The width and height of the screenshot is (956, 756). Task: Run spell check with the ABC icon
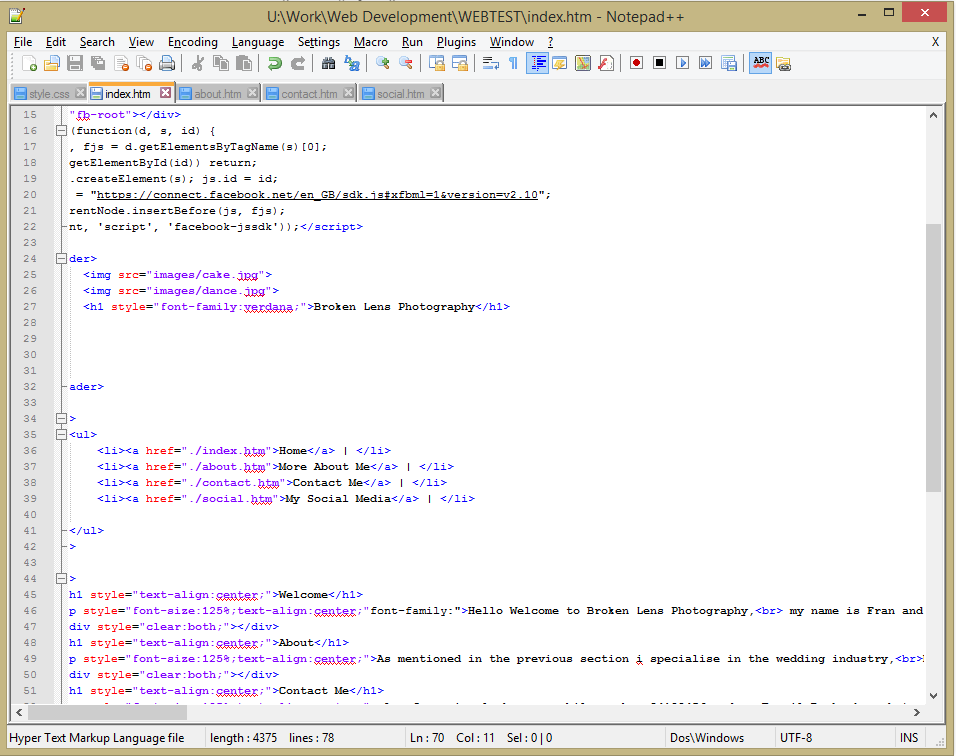click(760, 62)
